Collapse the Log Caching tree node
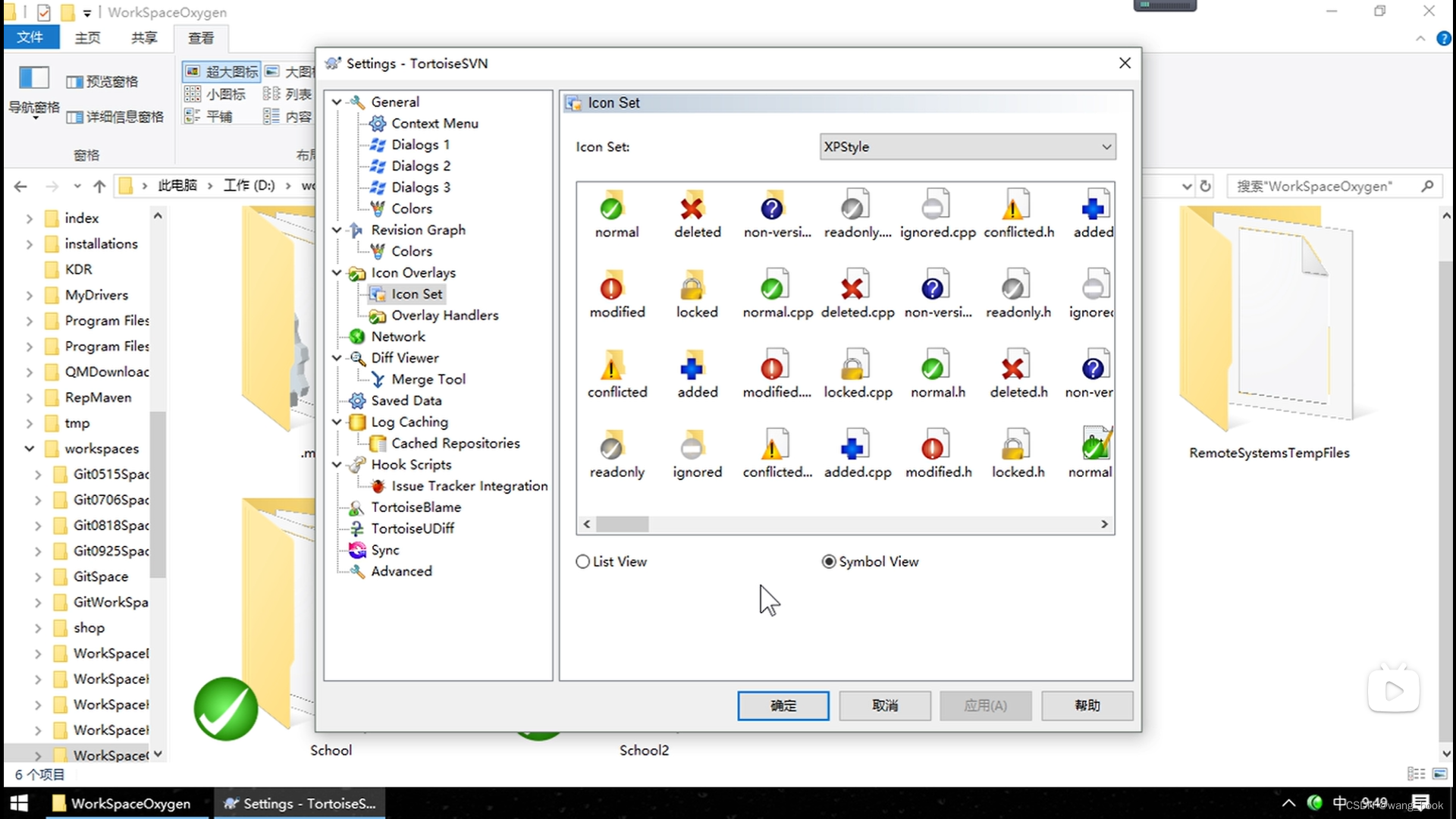This screenshot has height=819, width=1456. (x=337, y=422)
